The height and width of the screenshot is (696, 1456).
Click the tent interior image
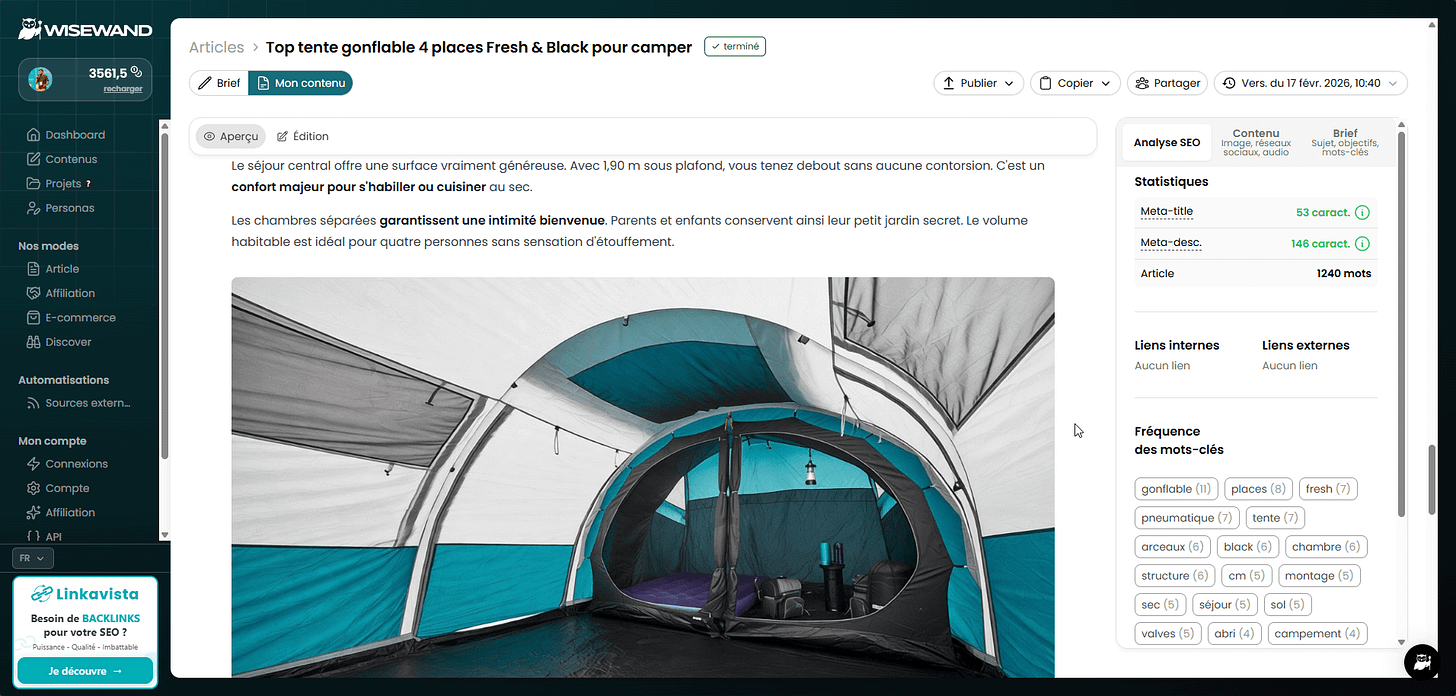pyautogui.click(x=643, y=477)
